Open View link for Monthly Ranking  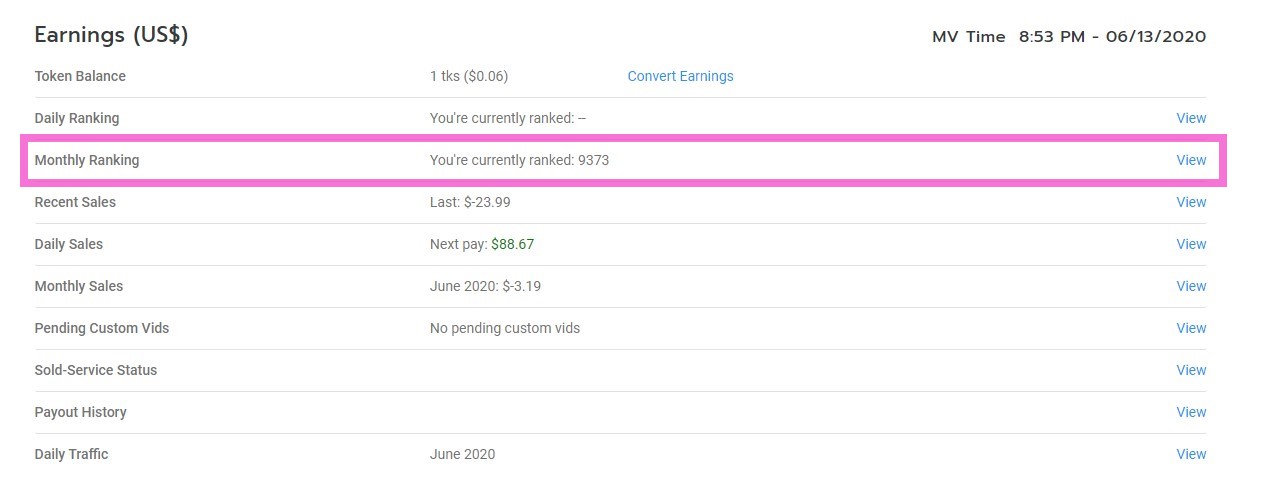1190,160
